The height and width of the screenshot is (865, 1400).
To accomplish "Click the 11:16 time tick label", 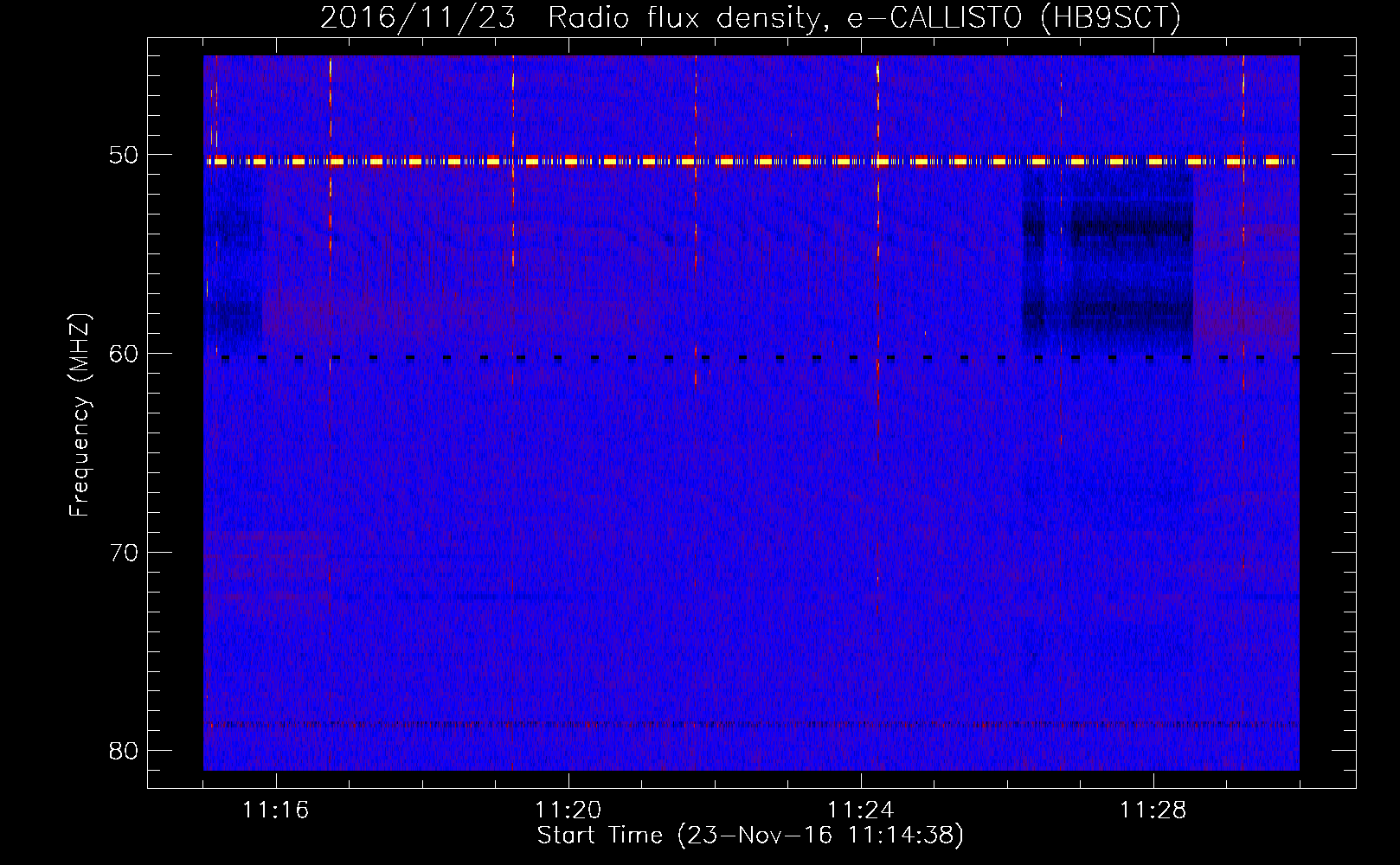I will point(275,811).
